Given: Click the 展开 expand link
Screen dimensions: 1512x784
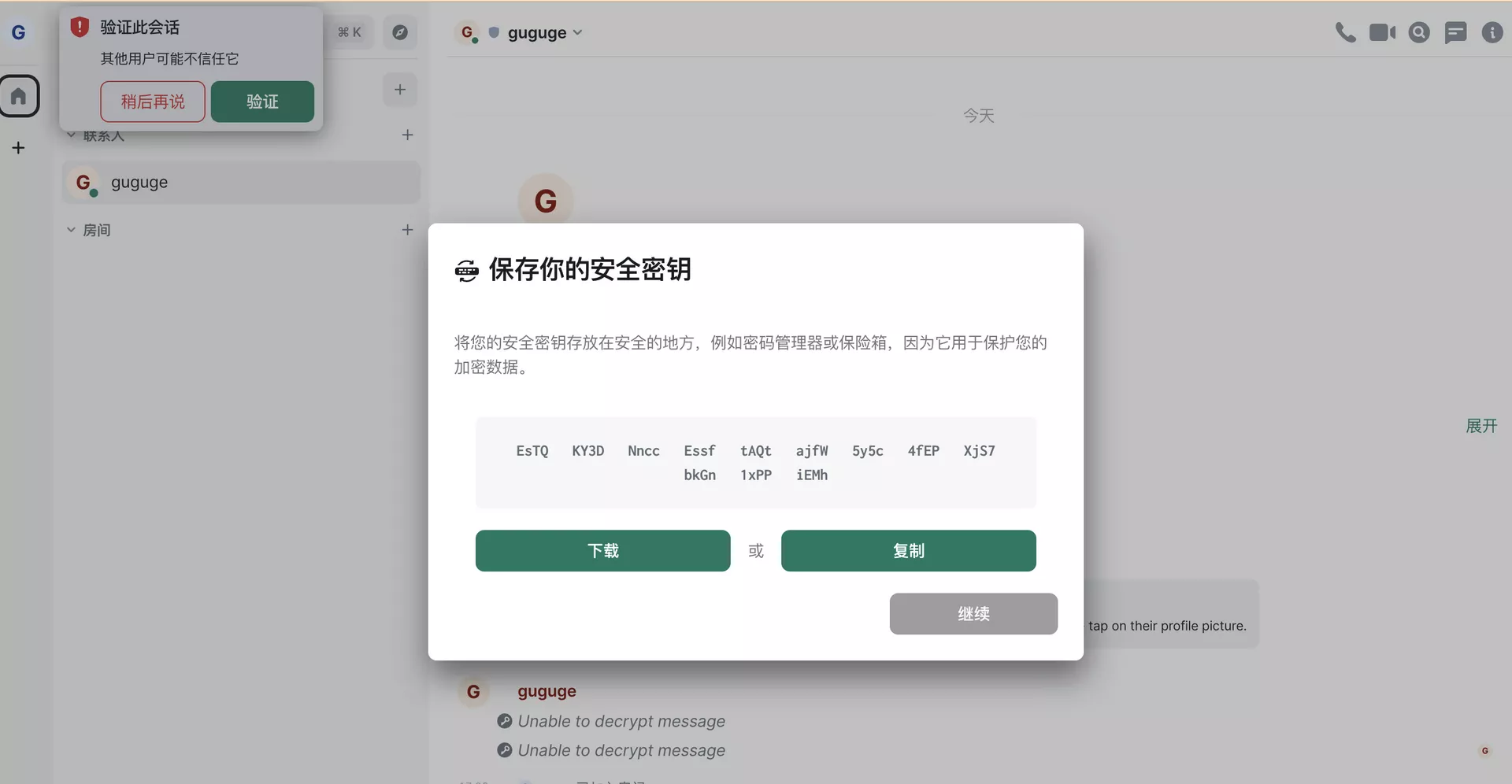Looking at the screenshot, I should [x=1480, y=426].
